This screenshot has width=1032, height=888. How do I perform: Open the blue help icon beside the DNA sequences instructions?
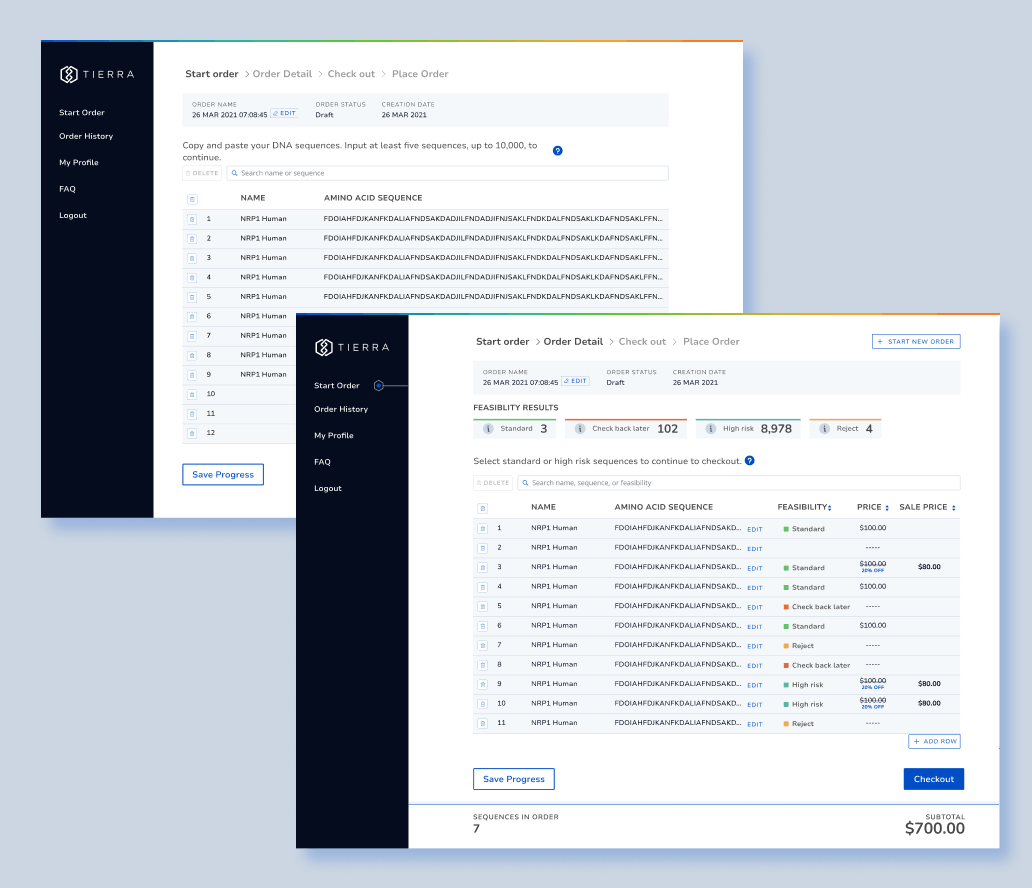(x=557, y=151)
